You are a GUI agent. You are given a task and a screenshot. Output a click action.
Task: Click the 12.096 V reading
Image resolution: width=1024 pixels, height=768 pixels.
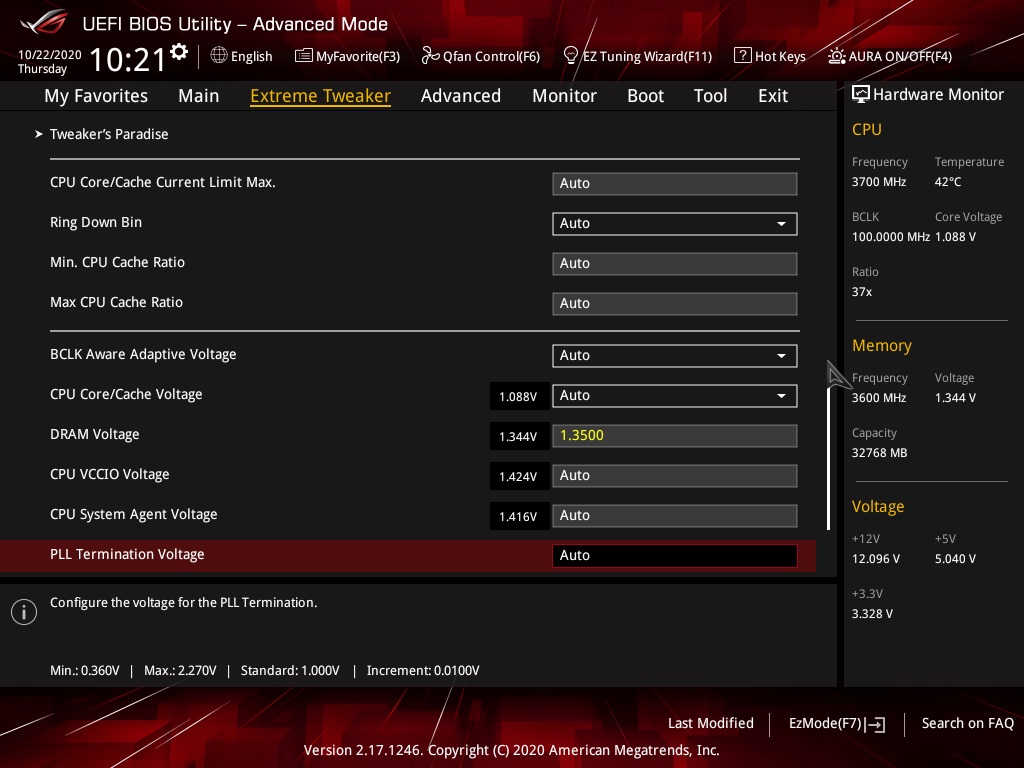[876, 559]
